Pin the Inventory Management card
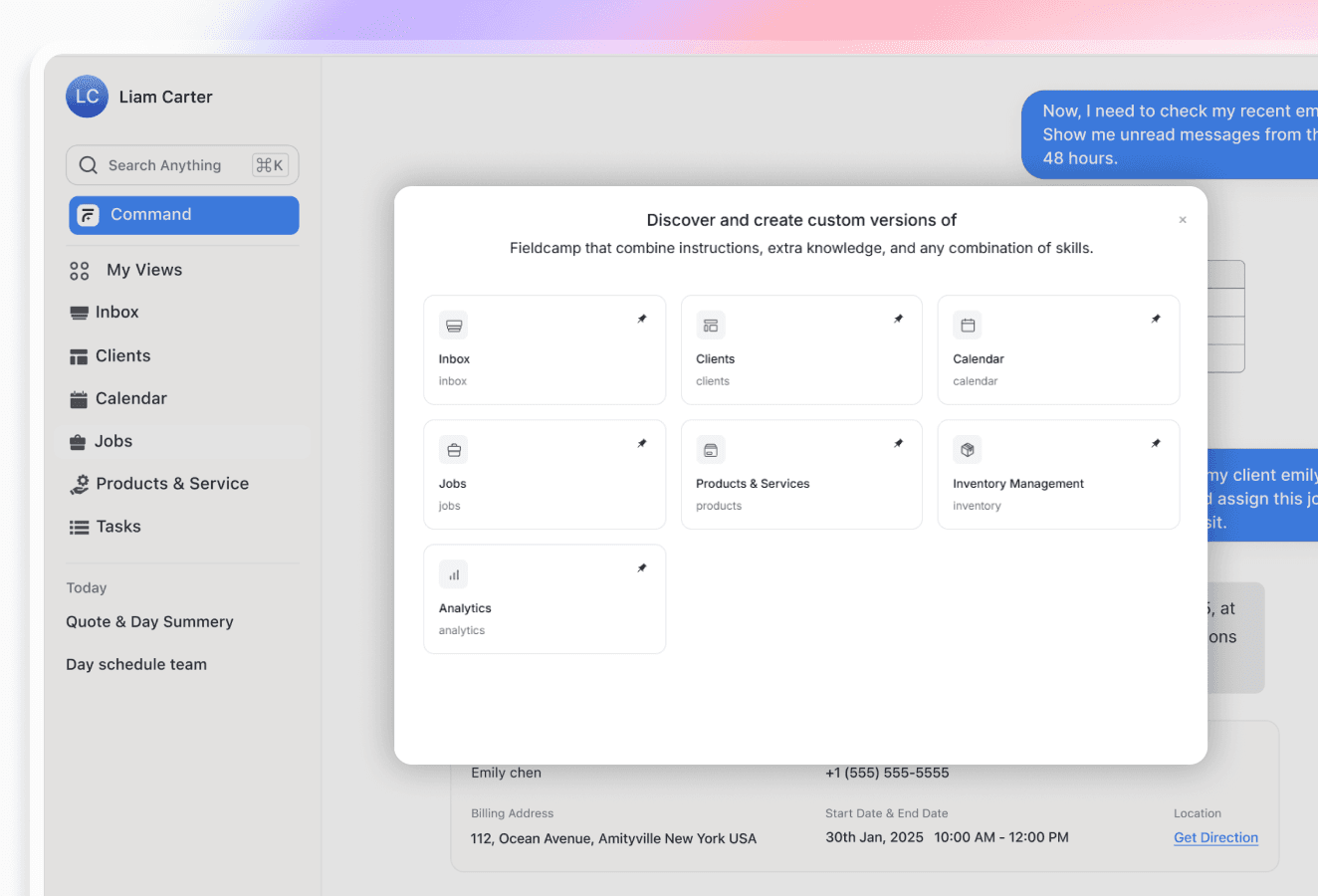1318x896 pixels. [x=1155, y=442]
